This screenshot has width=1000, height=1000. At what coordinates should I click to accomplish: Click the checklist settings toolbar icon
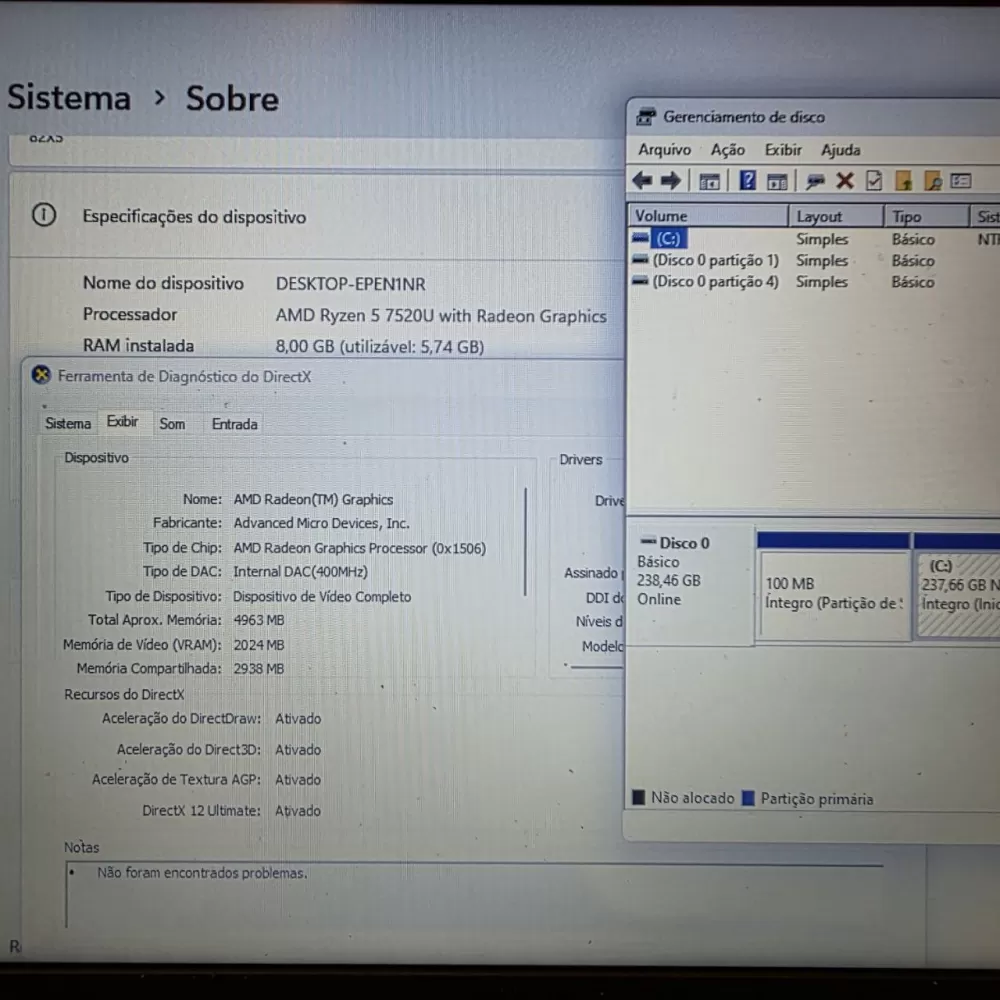click(x=961, y=181)
